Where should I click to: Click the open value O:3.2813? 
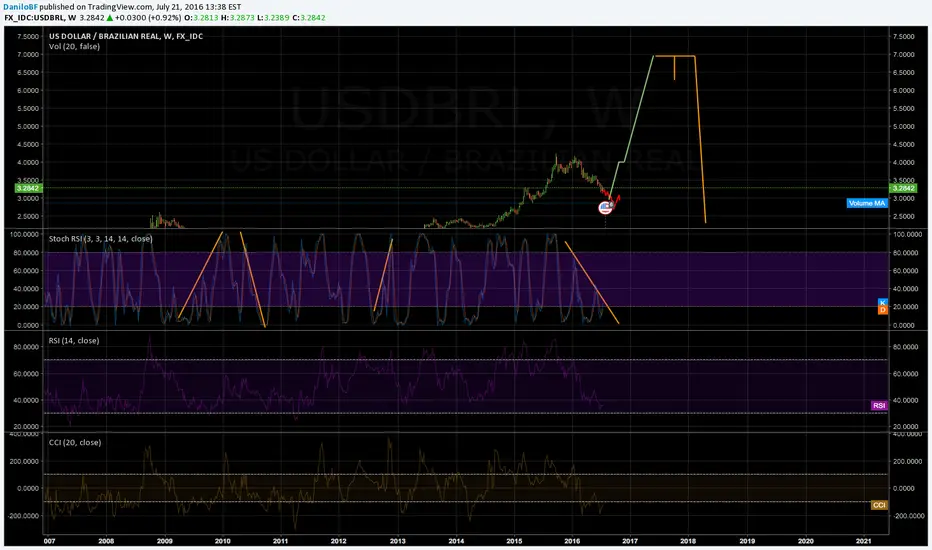pos(201,18)
